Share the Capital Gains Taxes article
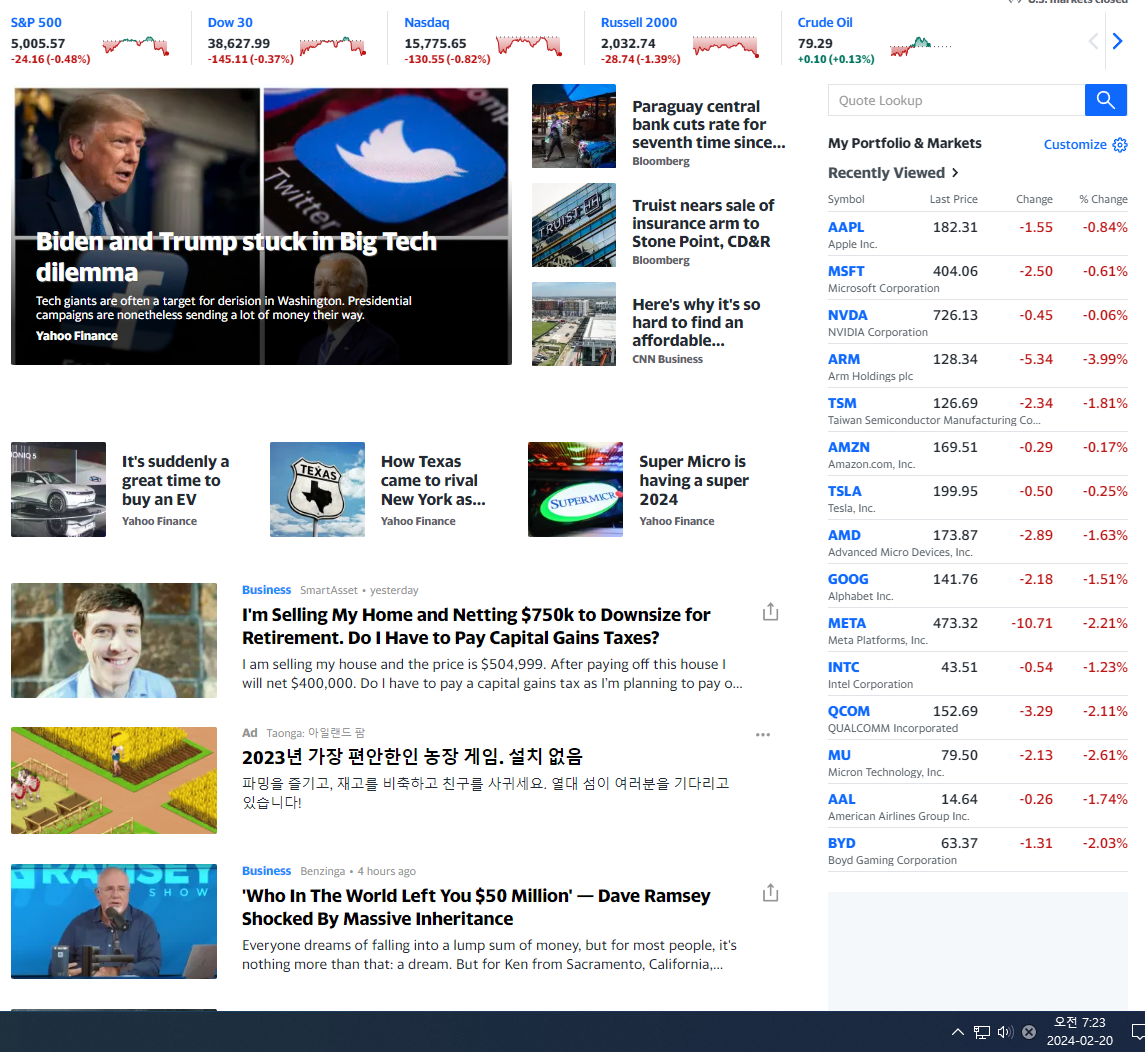Viewport: 1145px width, 1052px height. point(770,612)
